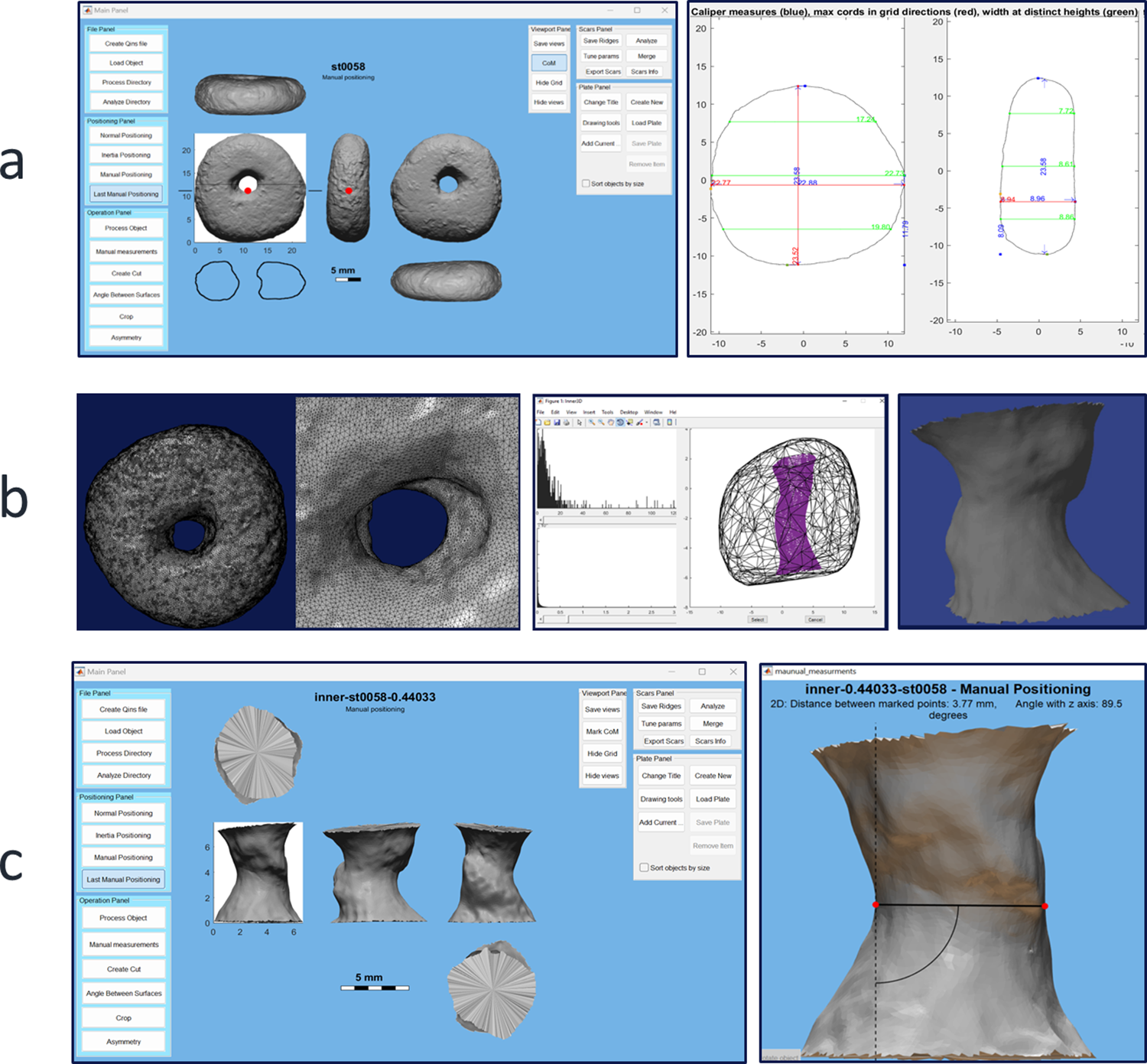Open the Tools menu in Figure 1
This screenshot has width=1147, height=1064.
click(x=607, y=412)
